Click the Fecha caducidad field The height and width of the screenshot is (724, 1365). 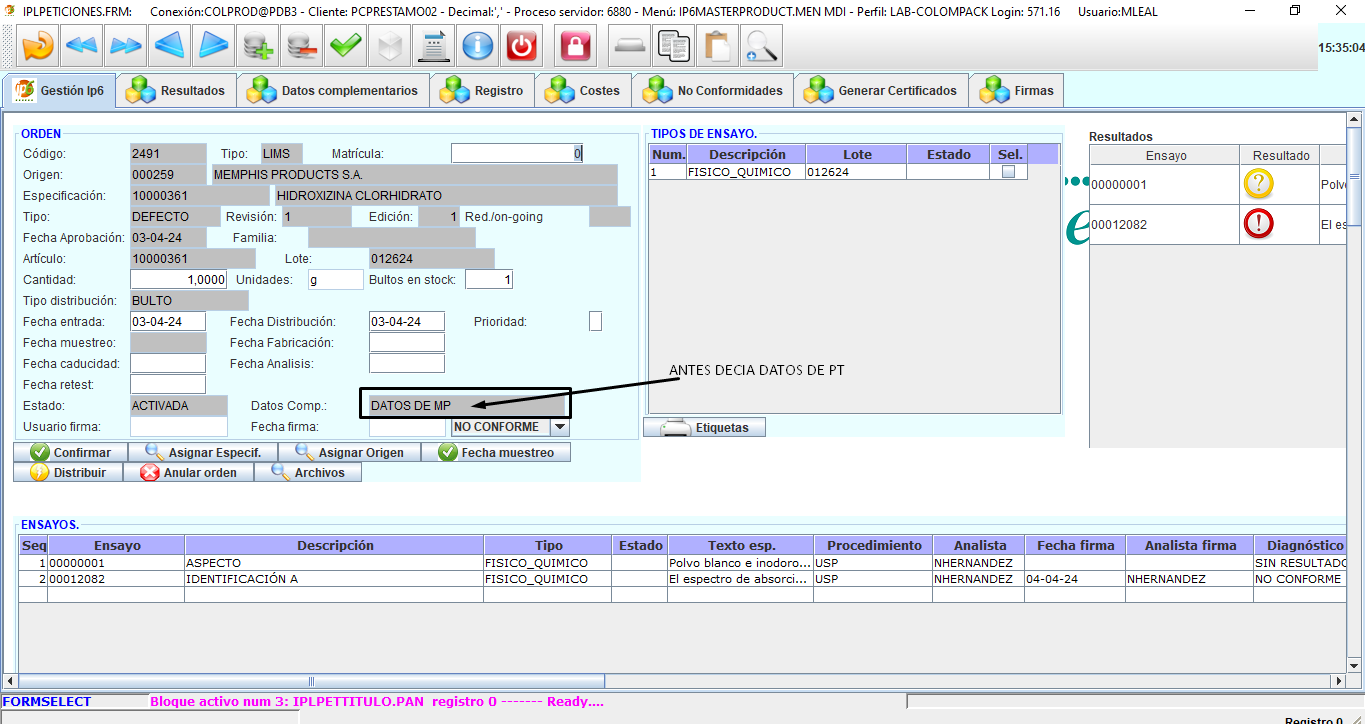[168, 363]
